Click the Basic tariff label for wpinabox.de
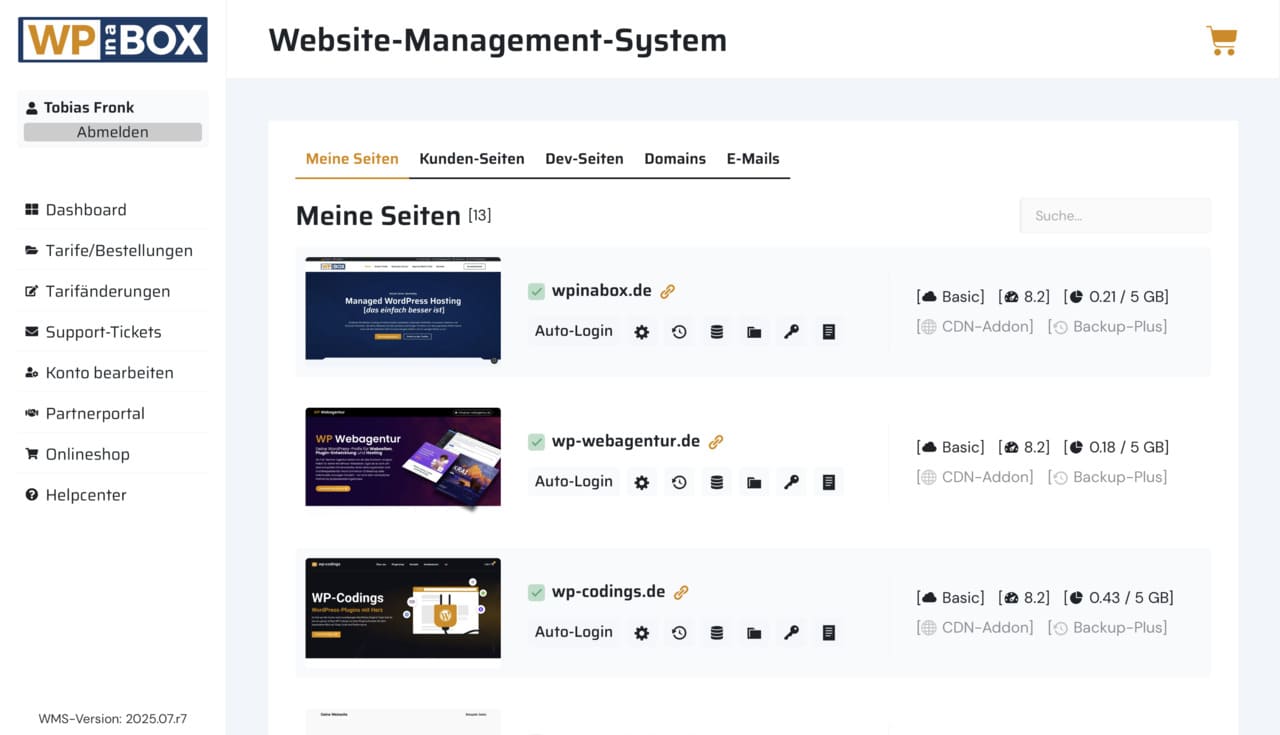This screenshot has height=735, width=1280. coord(950,296)
